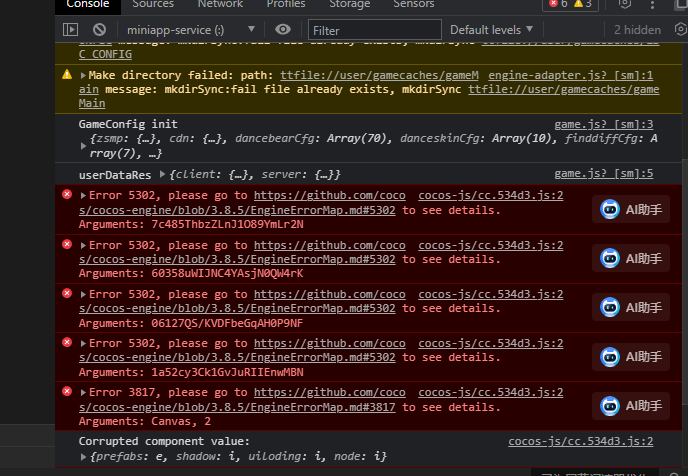Select the 'GameConfig init' log text
This screenshot has height=476, width=688.
pos(128,124)
